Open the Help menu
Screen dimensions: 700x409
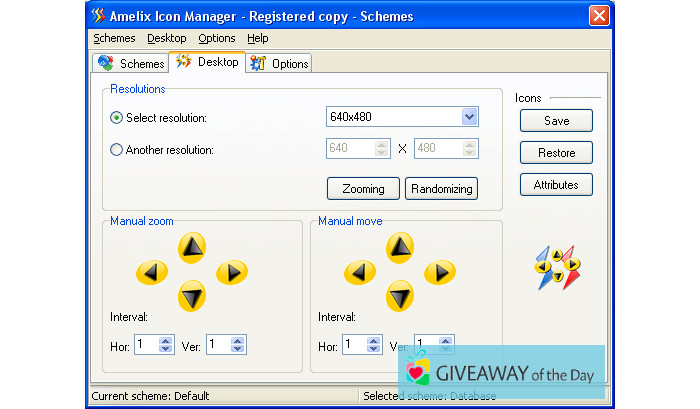tap(258, 38)
